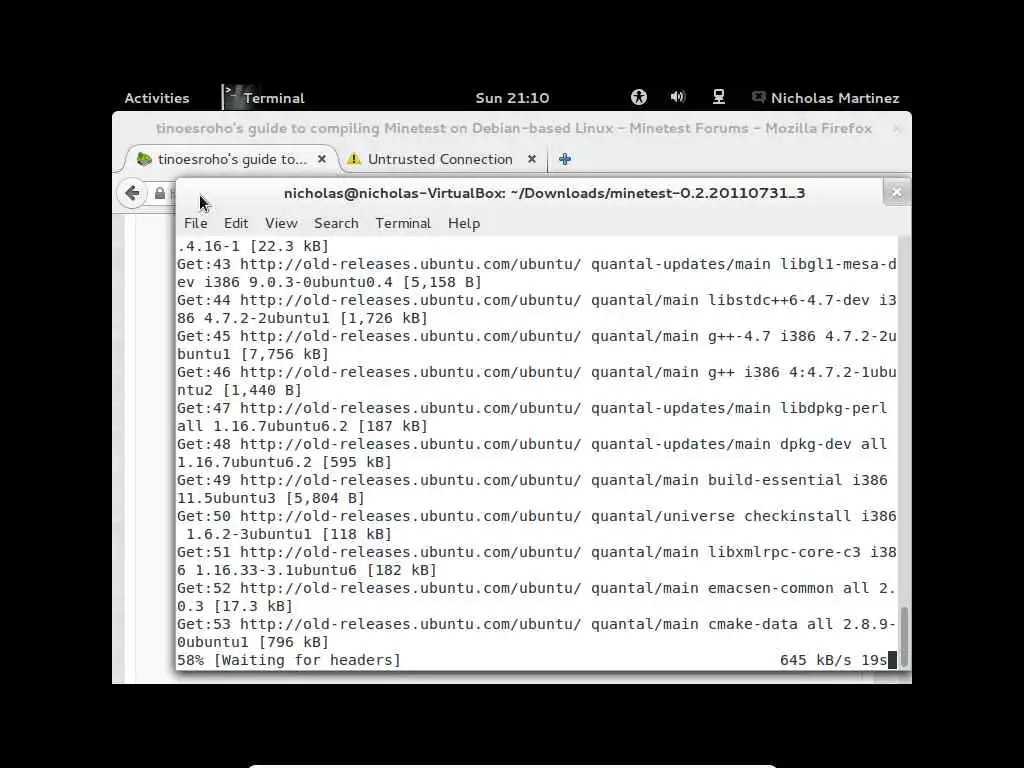Click the Get:52 emacsen-common line

[536, 596]
